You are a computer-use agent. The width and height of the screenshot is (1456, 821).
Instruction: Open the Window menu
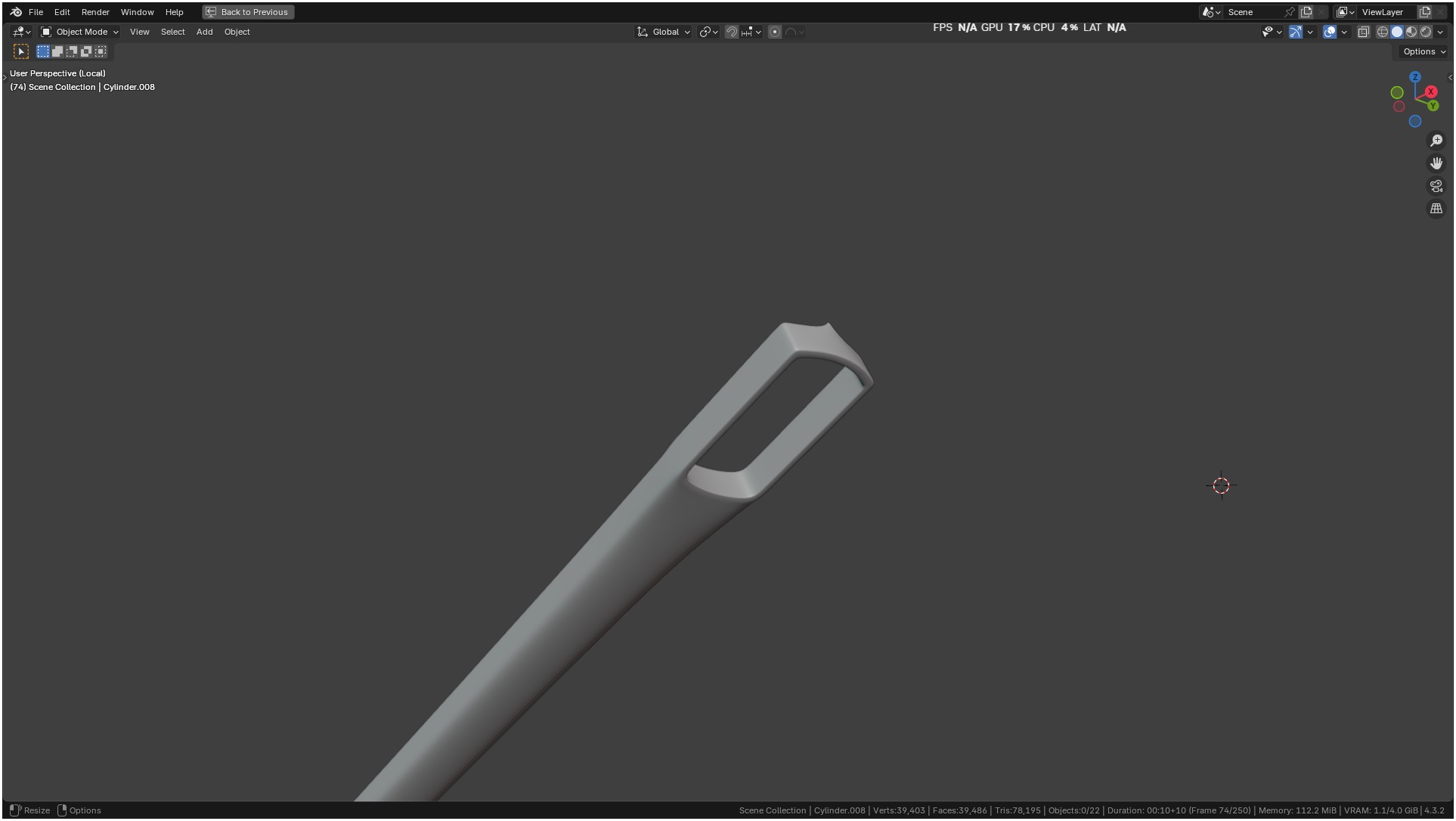click(x=137, y=12)
